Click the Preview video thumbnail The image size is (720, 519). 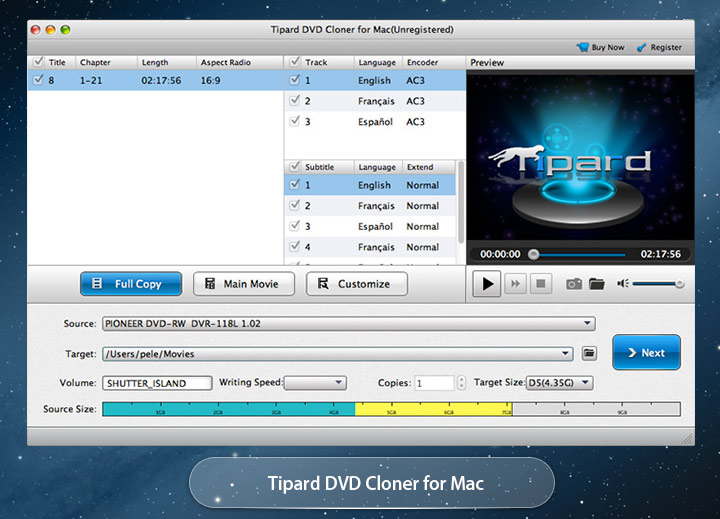tap(580, 157)
